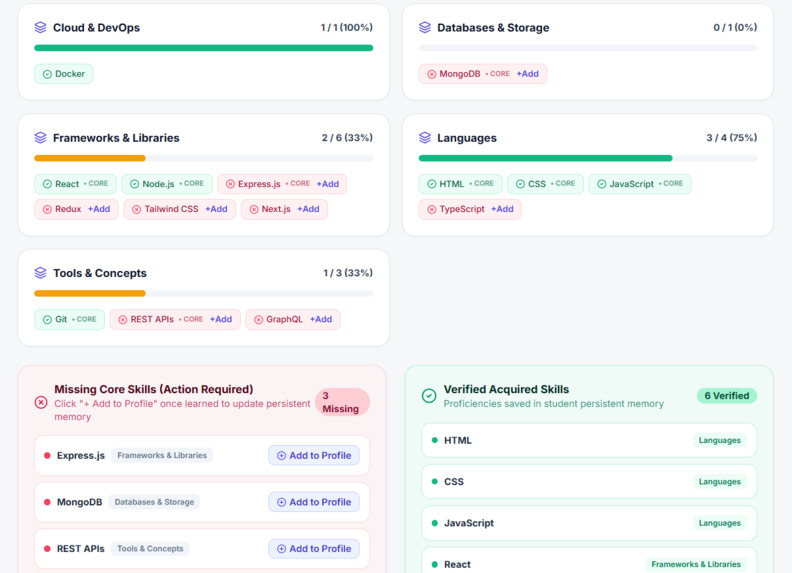This screenshot has width=792, height=573.
Task: Click Add to Profile for REST APIs
Action: (314, 549)
